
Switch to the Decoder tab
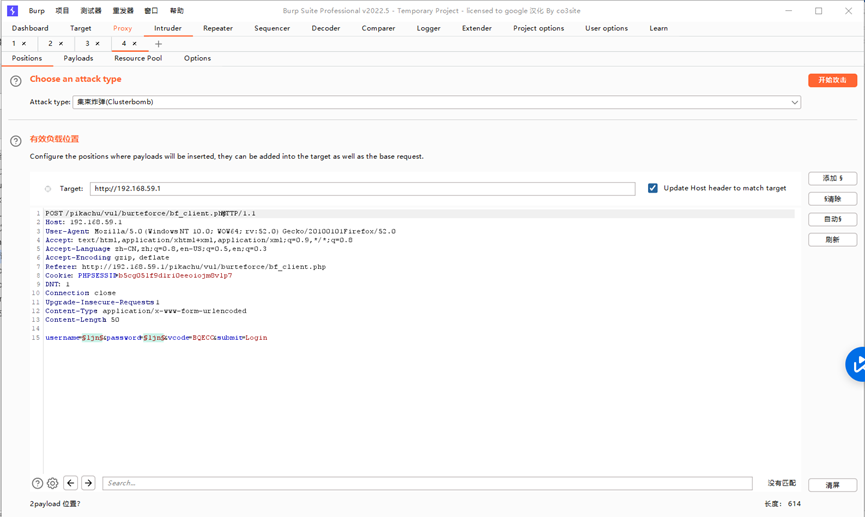click(x=325, y=28)
